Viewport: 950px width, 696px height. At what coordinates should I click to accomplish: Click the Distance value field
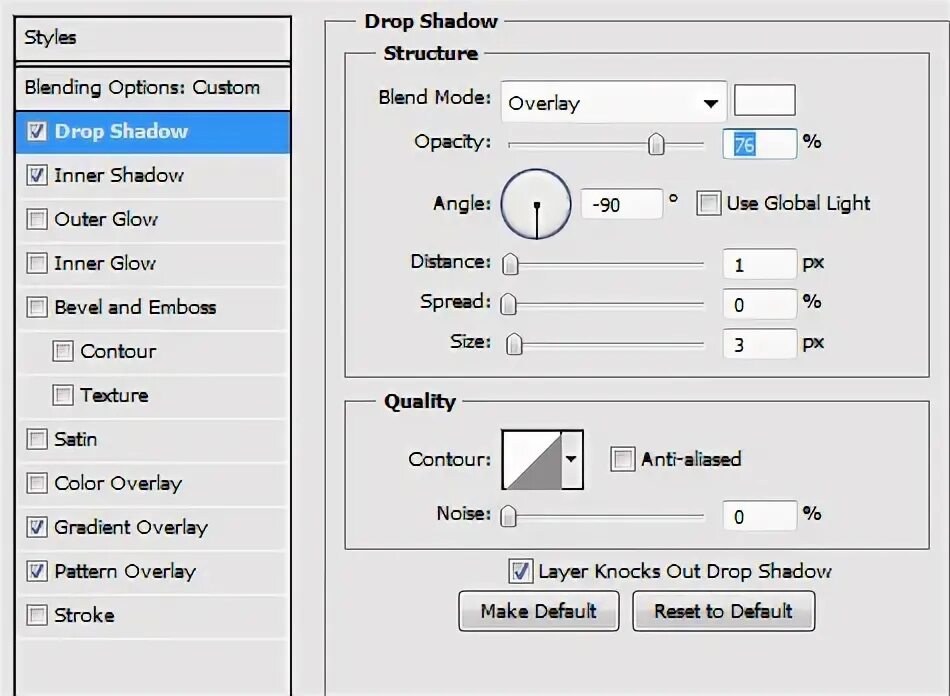point(759,264)
